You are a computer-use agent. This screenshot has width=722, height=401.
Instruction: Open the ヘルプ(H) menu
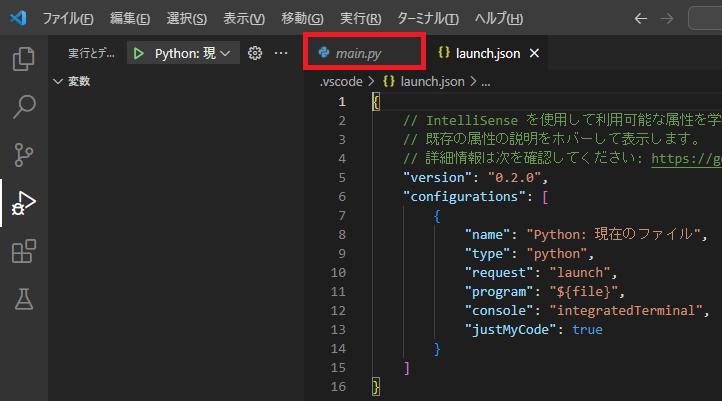coord(499,19)
